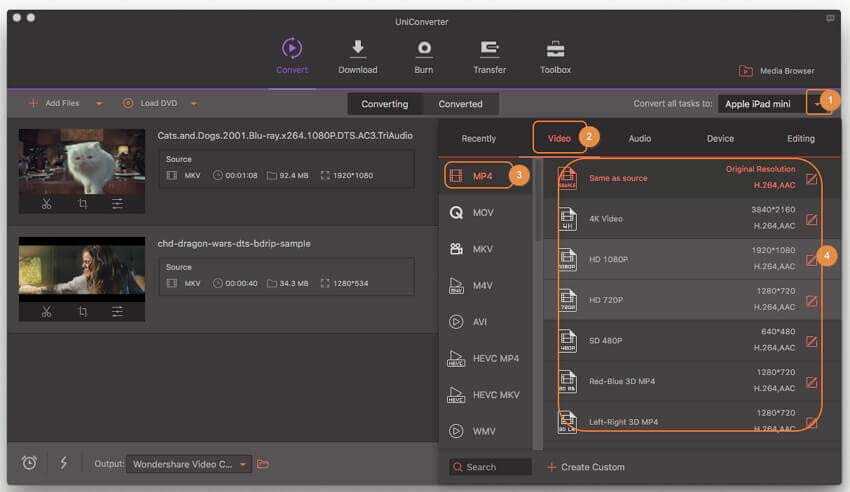Expand the Add Files dropdown arrow
The image size is (850, 492).
point(99,103)
